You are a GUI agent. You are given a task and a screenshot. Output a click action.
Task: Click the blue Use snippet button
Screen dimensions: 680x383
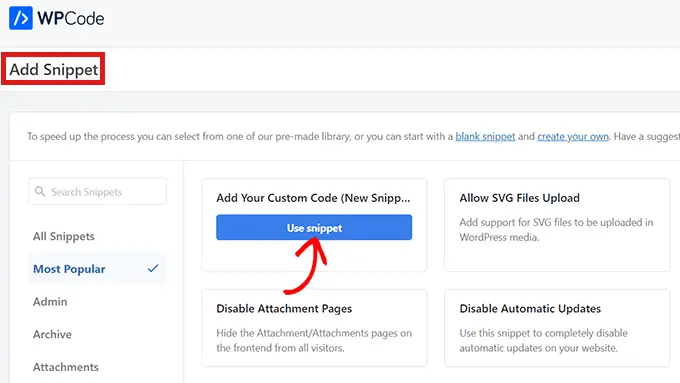click(x=314, y=227)
